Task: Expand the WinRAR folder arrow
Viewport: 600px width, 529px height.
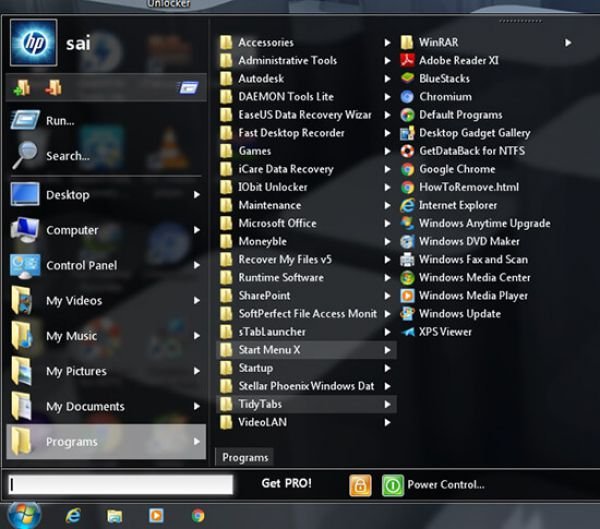Action: pos(568,42)
